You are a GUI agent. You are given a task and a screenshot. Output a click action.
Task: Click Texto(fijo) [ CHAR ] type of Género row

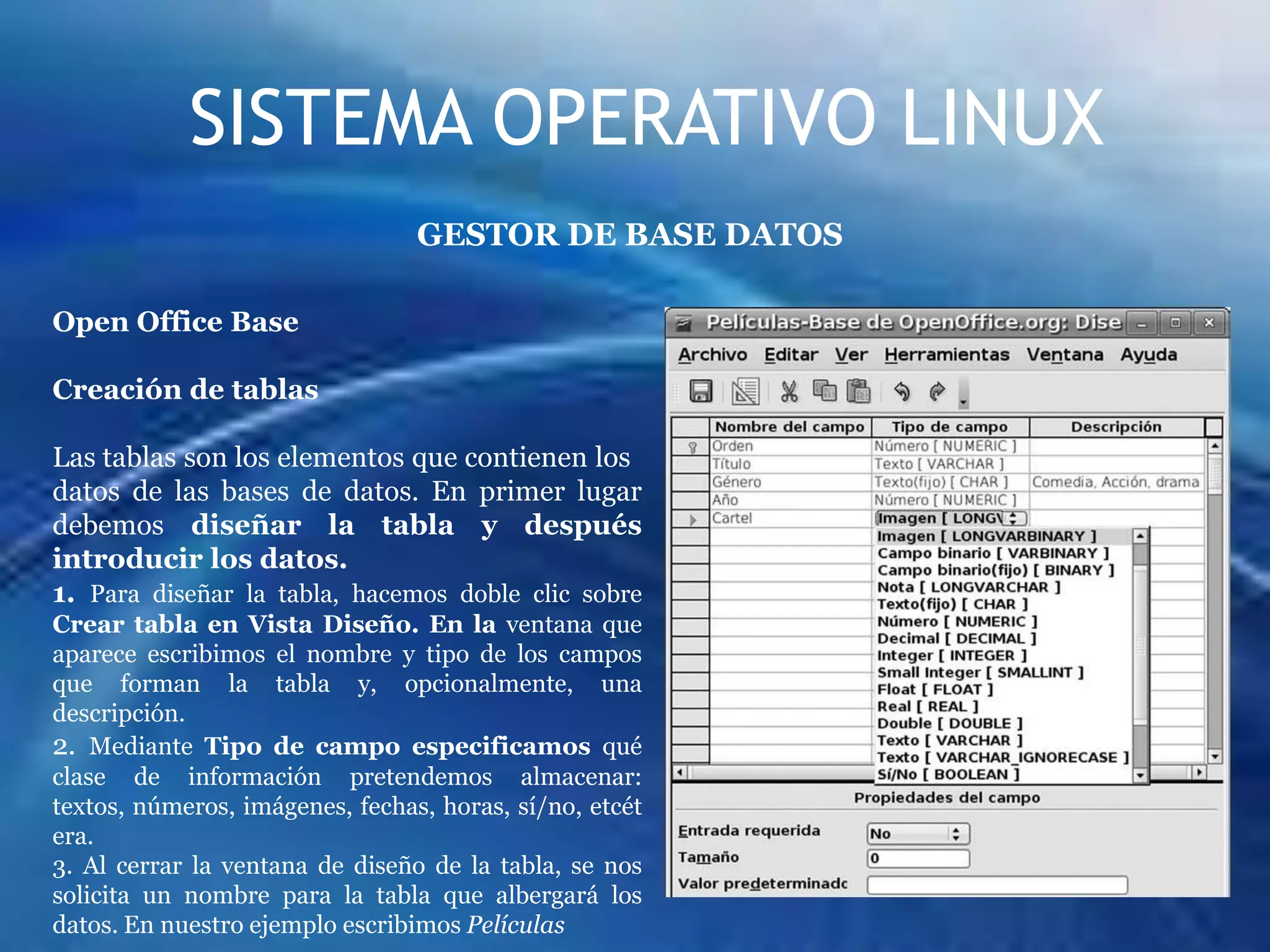[950, 482]
